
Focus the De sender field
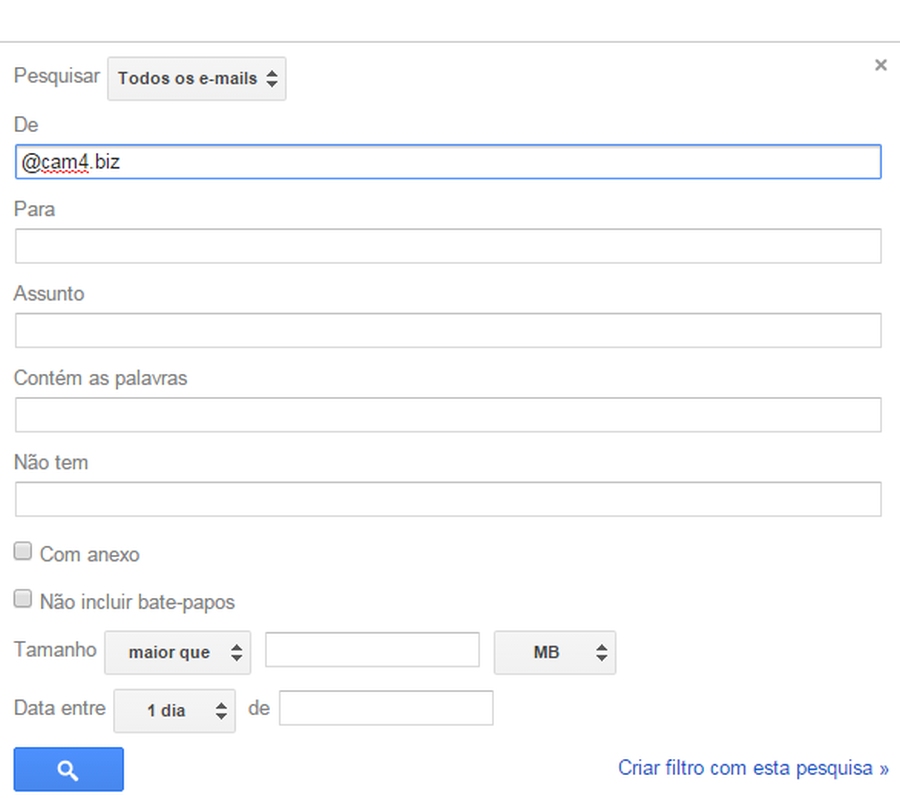pyautogui.click(x=448, y=162)
